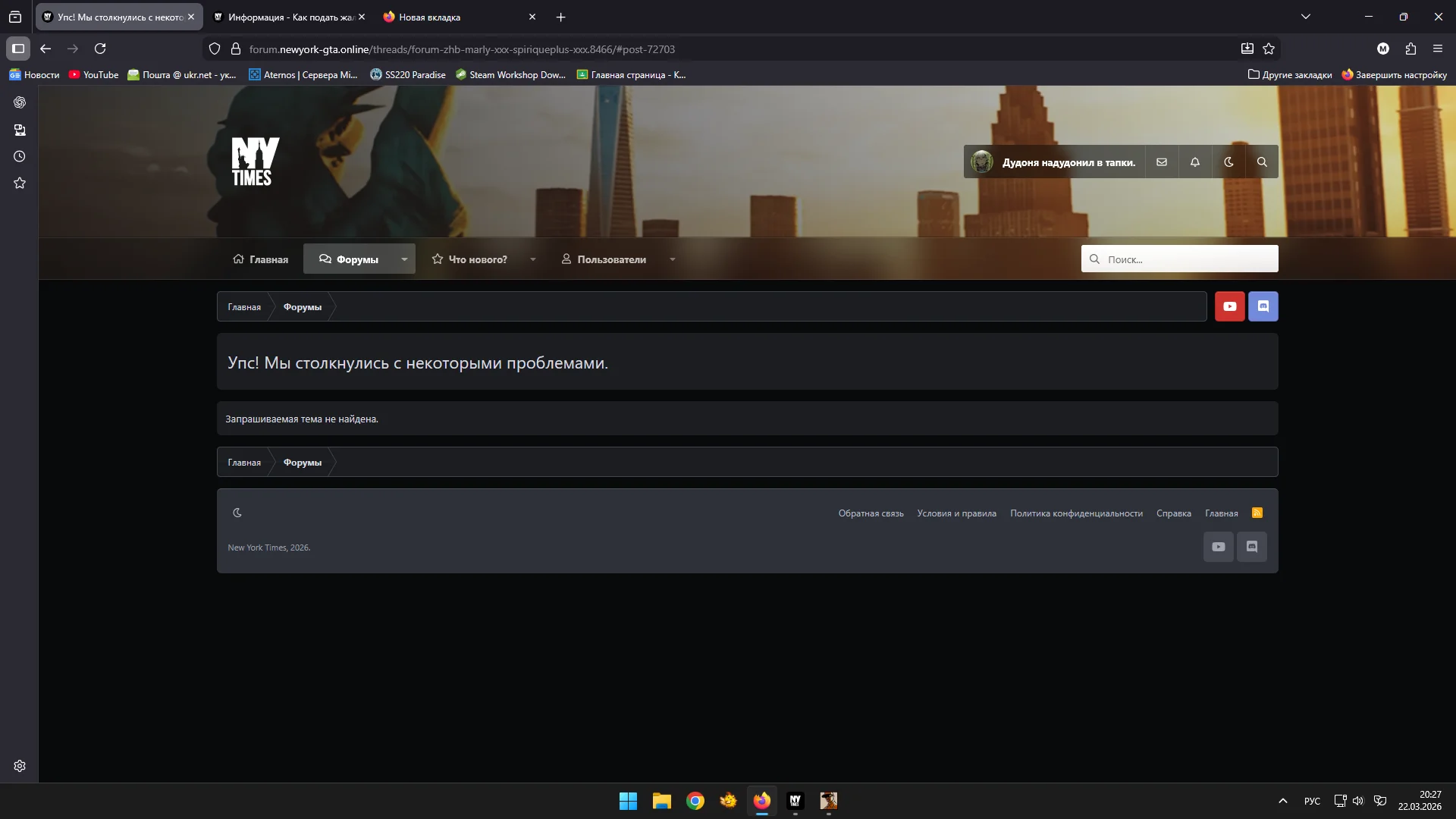Open the red YouTube button beside breadcrumbs
Image resolution: width=1456 pixels, height=819 pixels.
(1229, 306)
